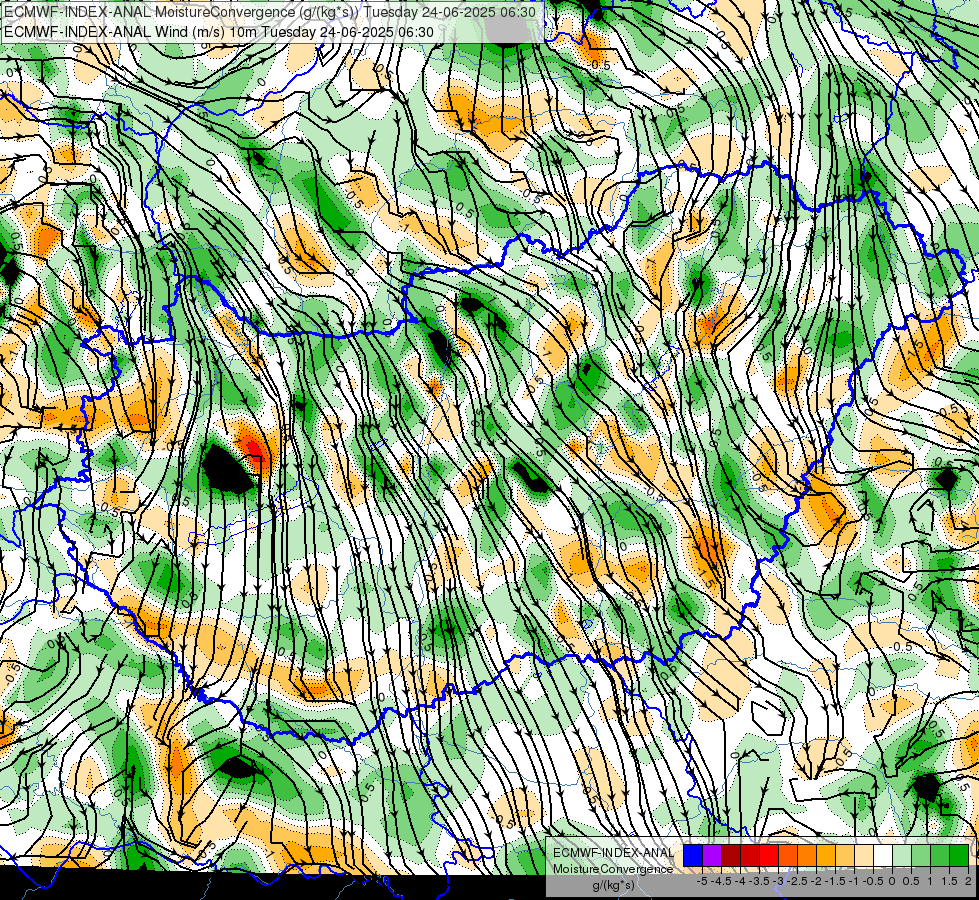979x900 pixels.
Task: Click the blue legend swatch for -5 to -4.5
Action: tap(693, 856)
